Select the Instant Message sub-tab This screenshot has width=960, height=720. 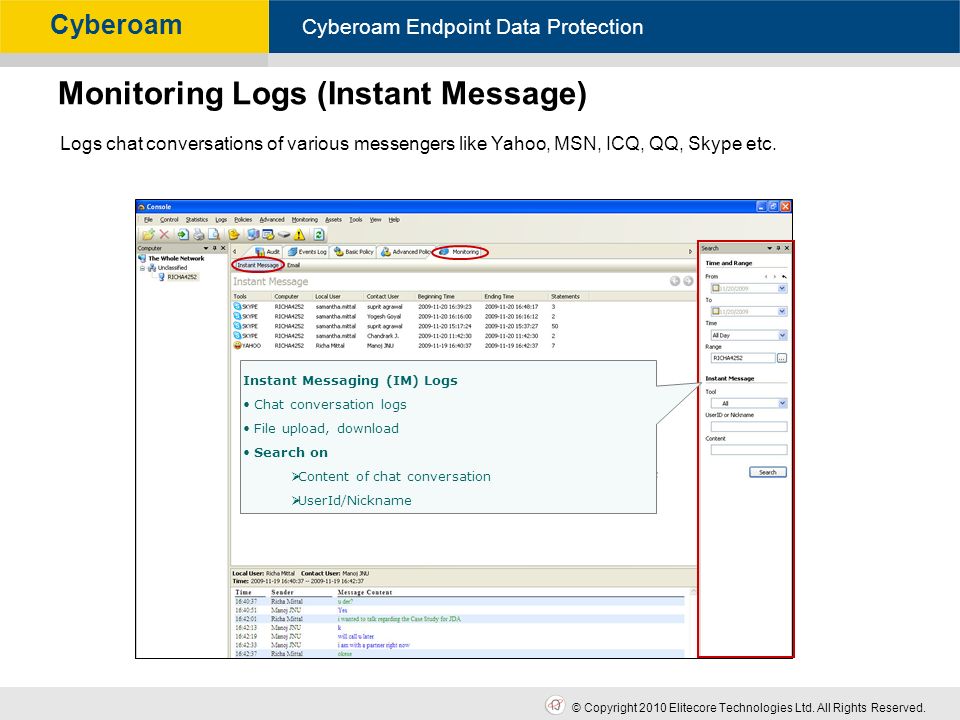click(x=258, y=265)
